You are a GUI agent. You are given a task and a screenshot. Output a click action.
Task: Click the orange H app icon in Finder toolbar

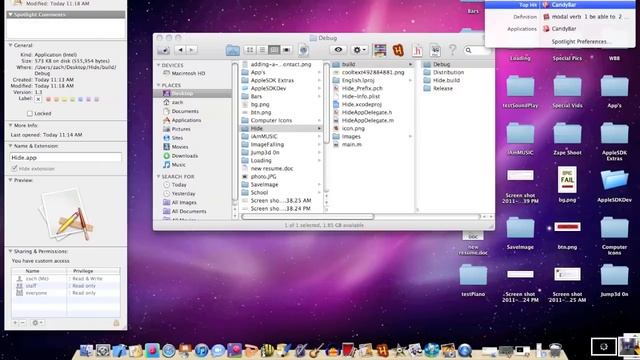click(398, 50)
